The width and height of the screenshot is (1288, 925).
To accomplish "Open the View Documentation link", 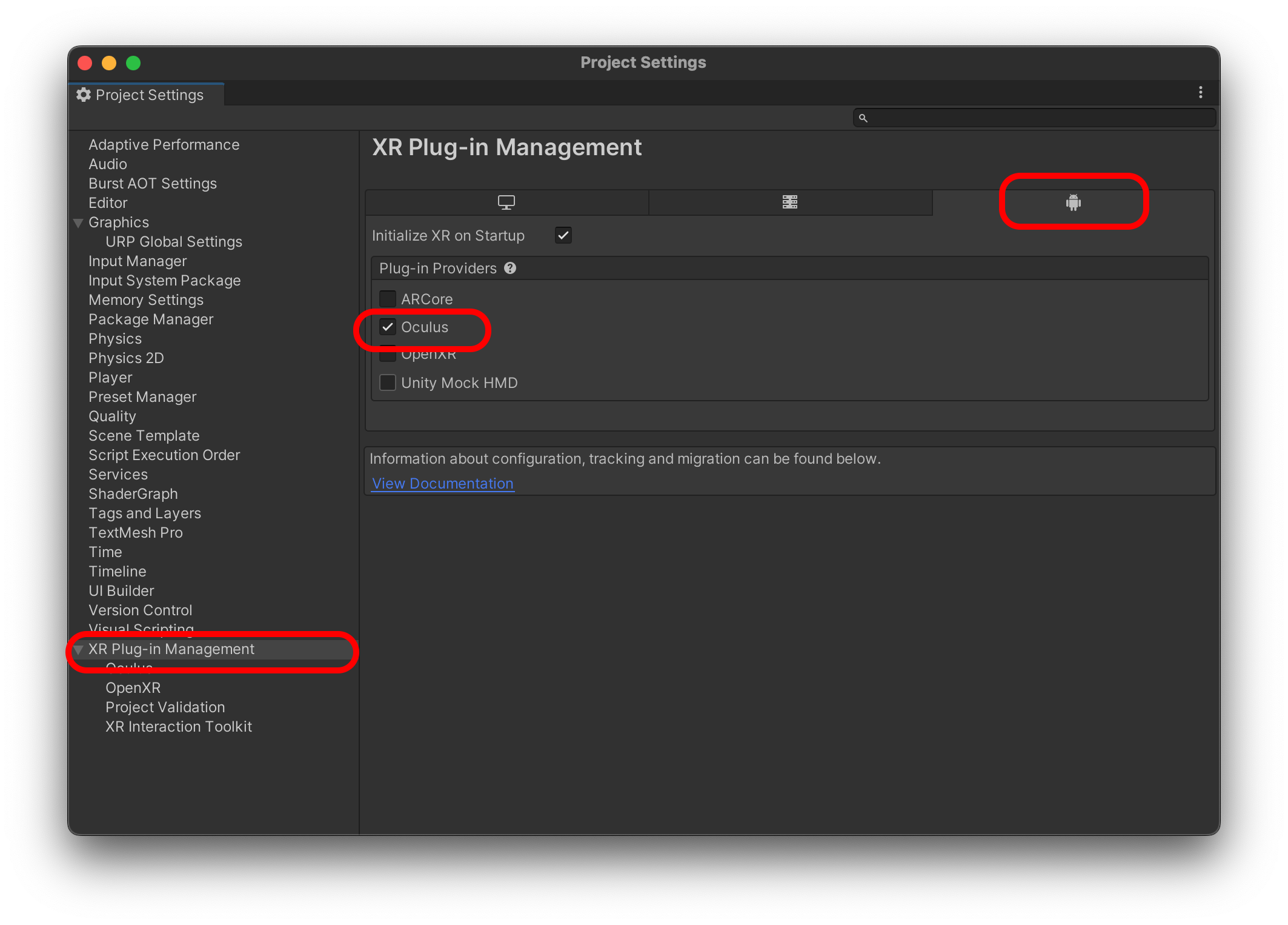I will 442,484.
